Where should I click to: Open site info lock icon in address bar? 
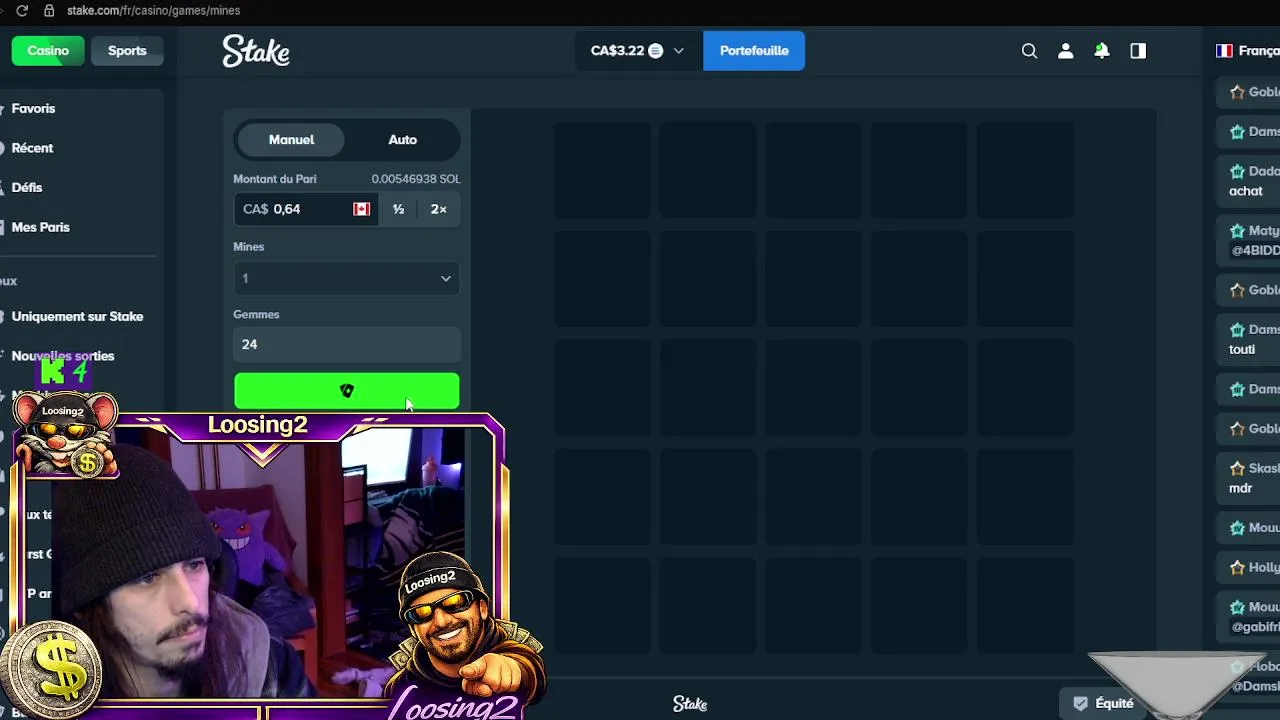point(49,10)
